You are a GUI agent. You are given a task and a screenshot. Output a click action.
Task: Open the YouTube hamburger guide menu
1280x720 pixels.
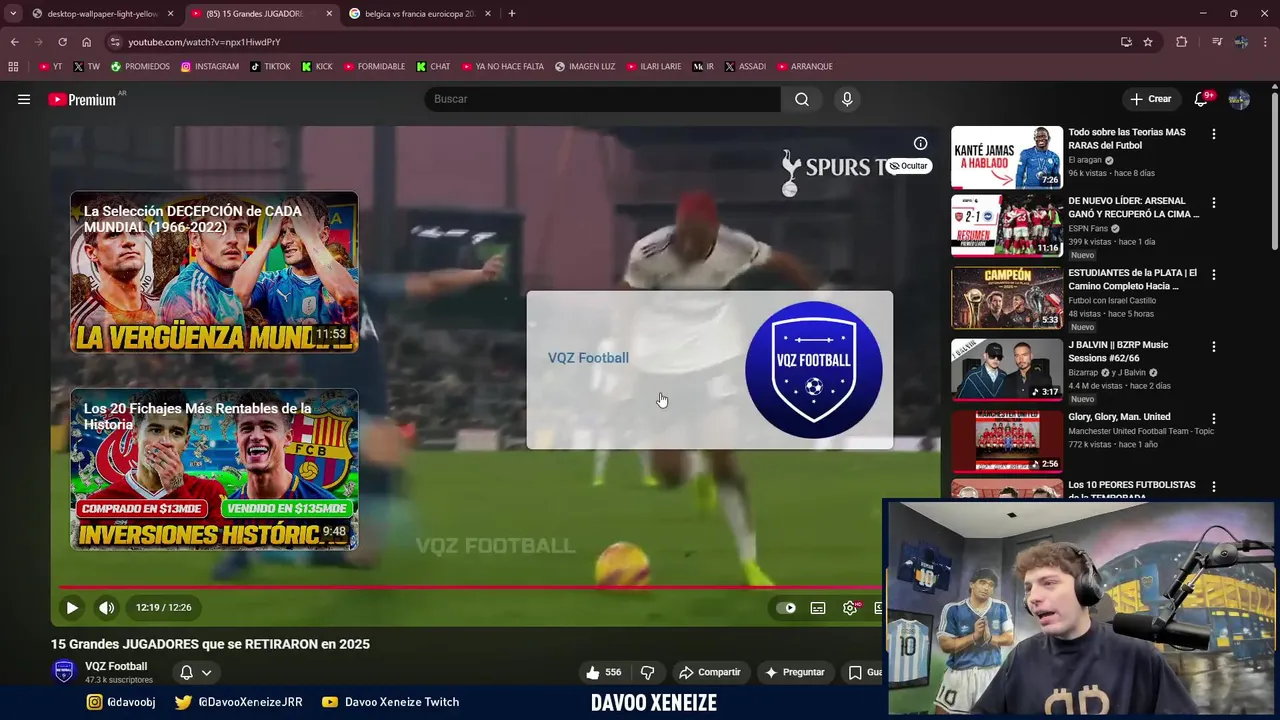(24, 99)
